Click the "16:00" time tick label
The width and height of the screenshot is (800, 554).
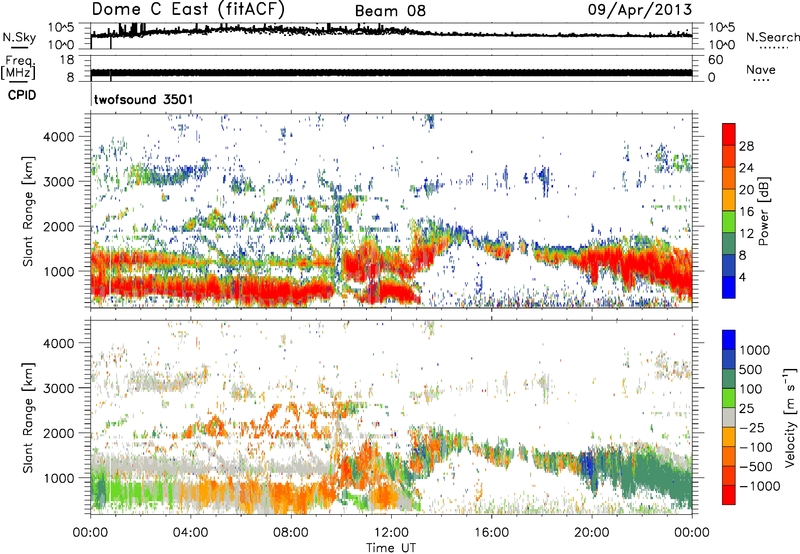click(491, 533)
